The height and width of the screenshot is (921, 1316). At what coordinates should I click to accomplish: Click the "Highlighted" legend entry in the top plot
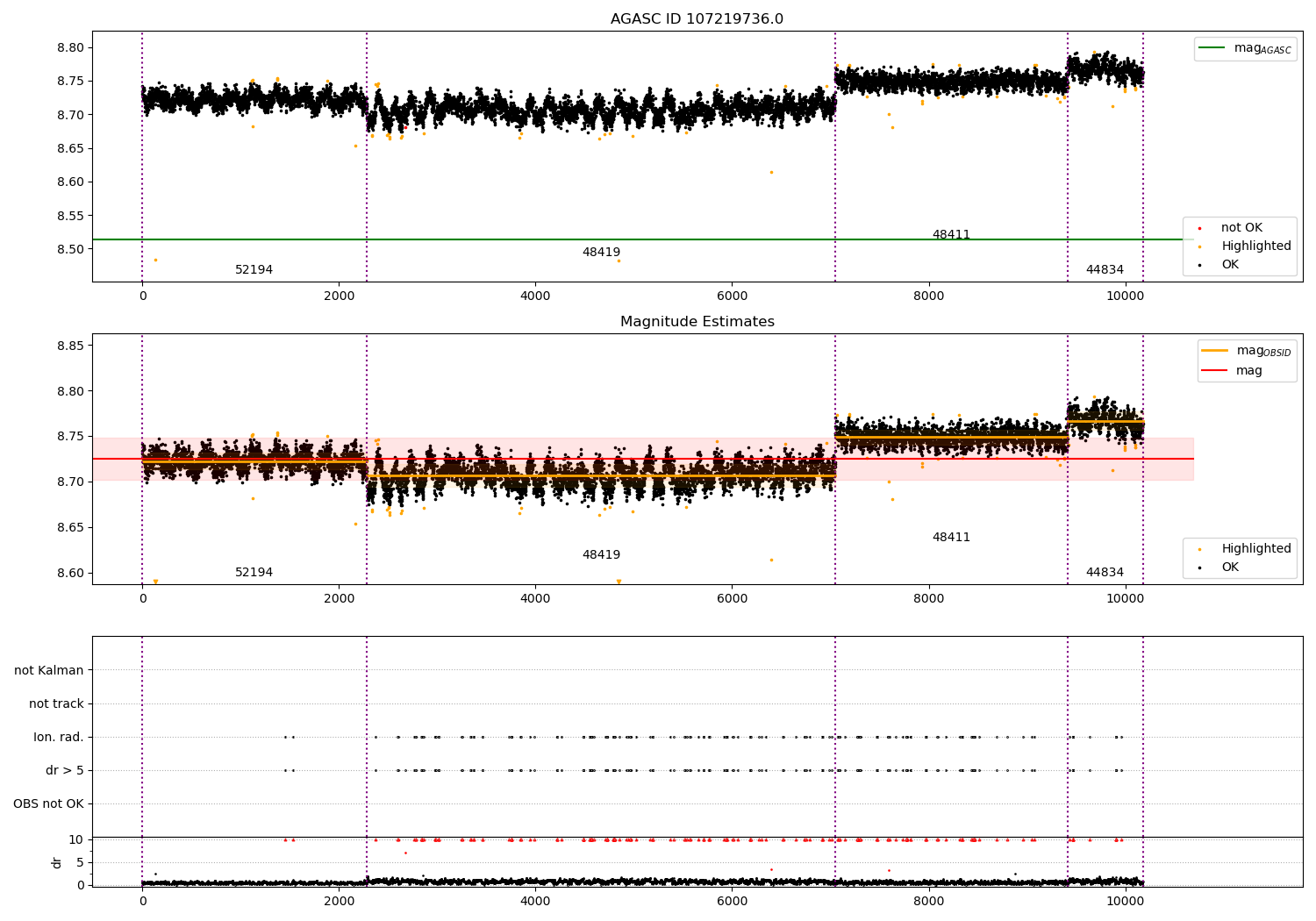[x=1255, y=246]
